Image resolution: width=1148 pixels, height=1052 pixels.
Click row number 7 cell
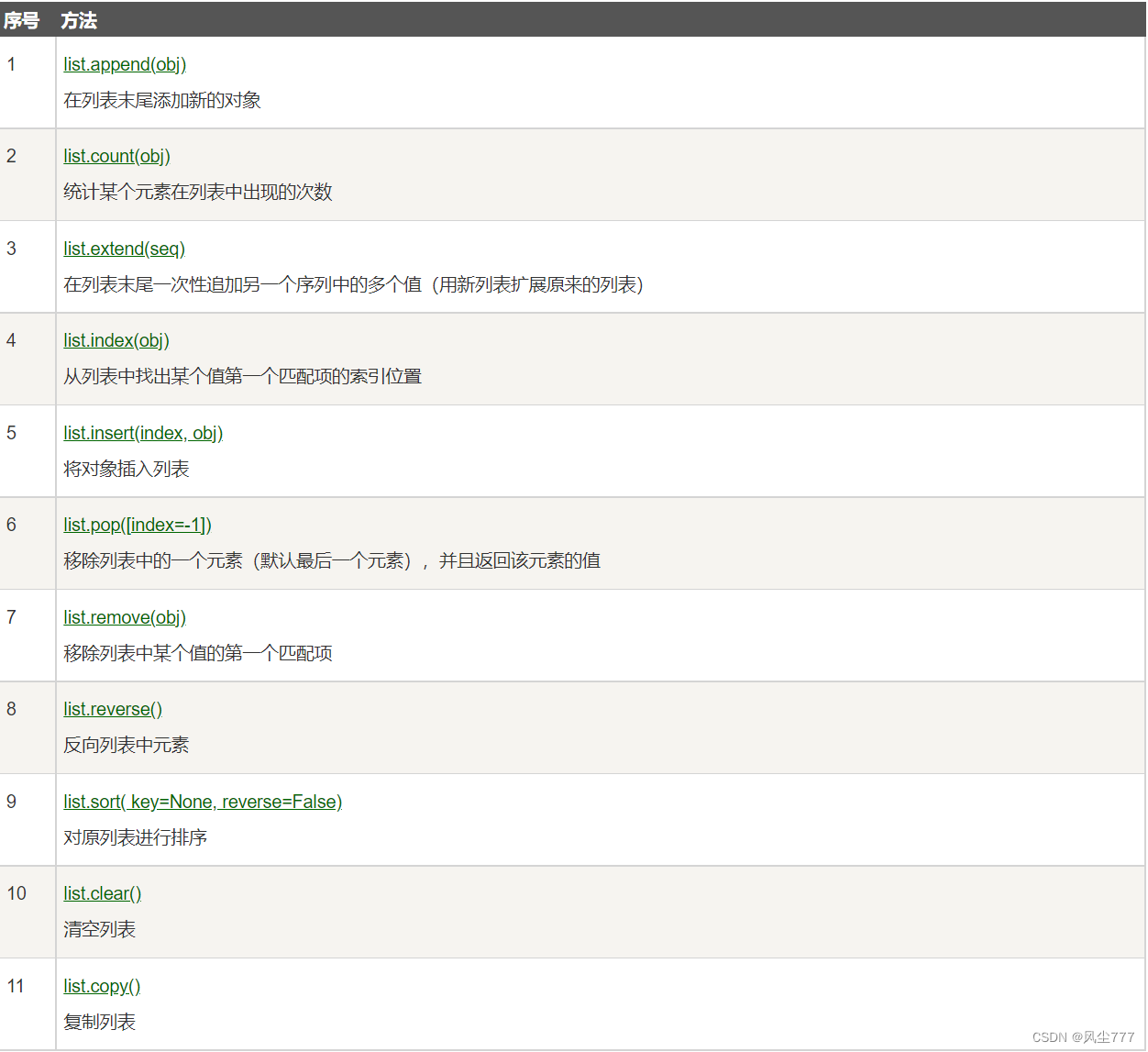point(28,636)
